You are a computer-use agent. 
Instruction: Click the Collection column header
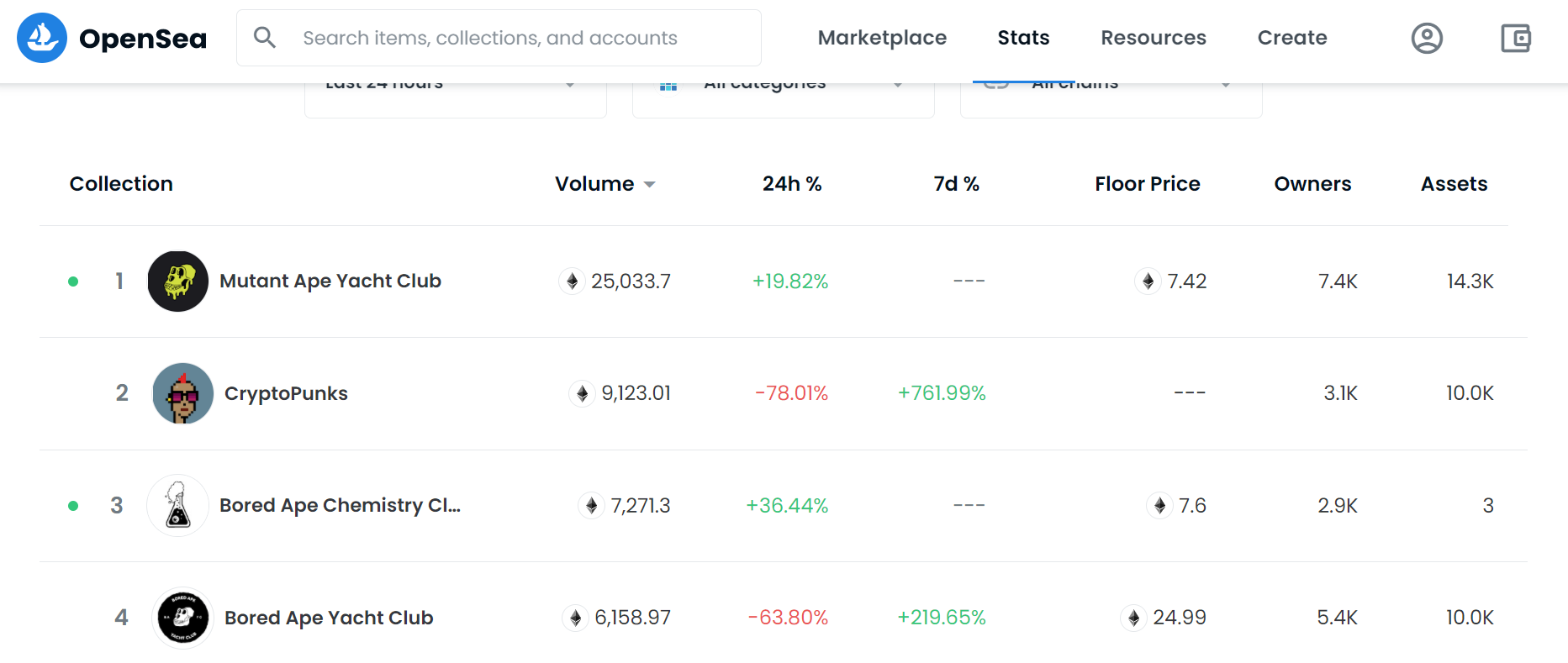[121, 184]
